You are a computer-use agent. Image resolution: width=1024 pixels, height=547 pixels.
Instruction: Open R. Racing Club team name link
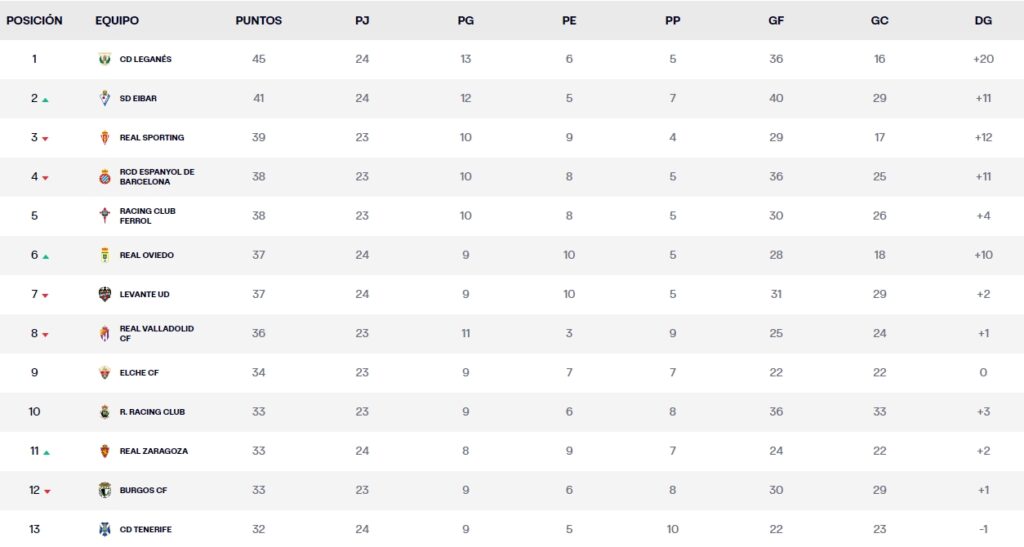pyautogui.click(x=152, y=412)
